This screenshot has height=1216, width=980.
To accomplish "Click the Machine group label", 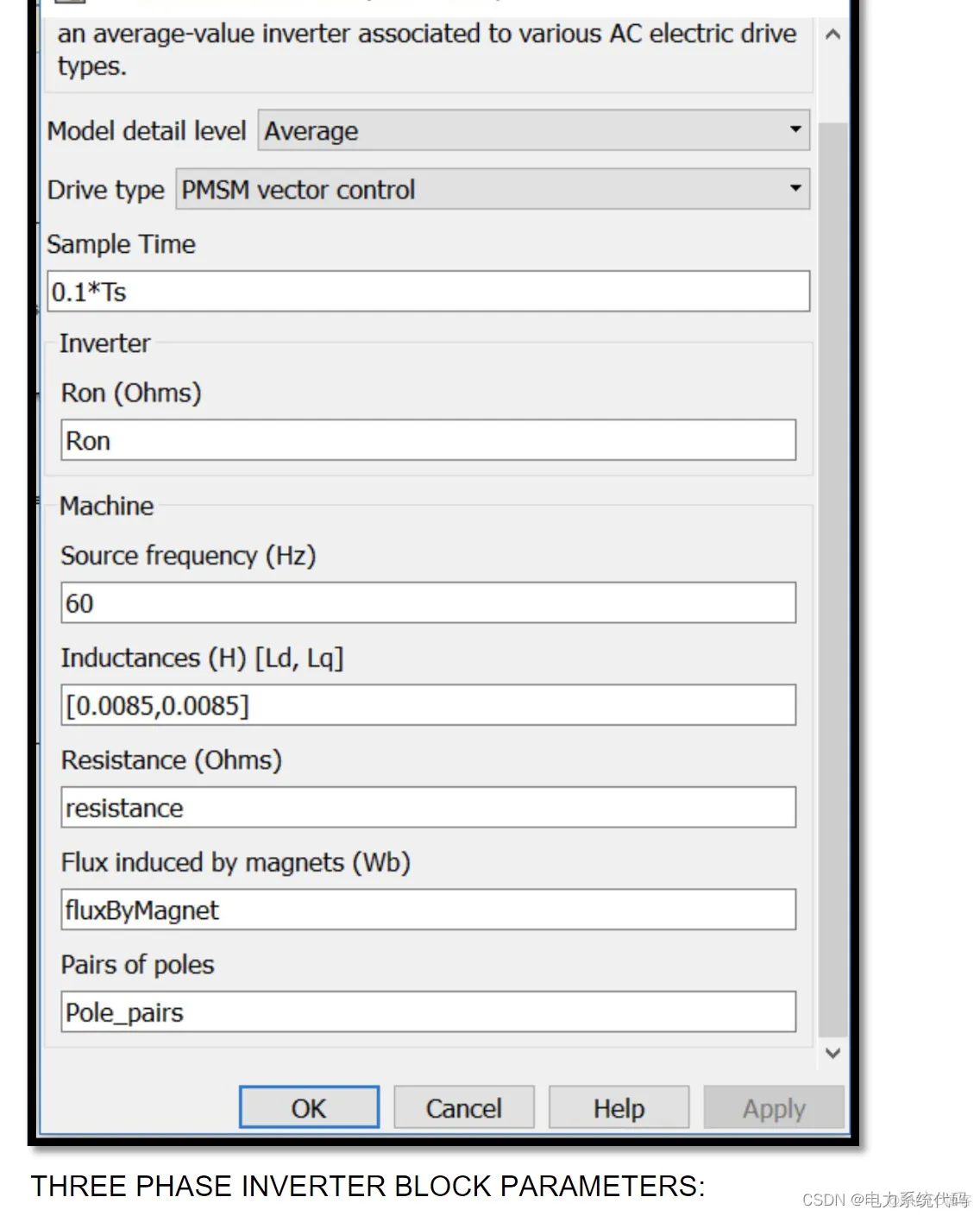I will [x=106, y=506].
